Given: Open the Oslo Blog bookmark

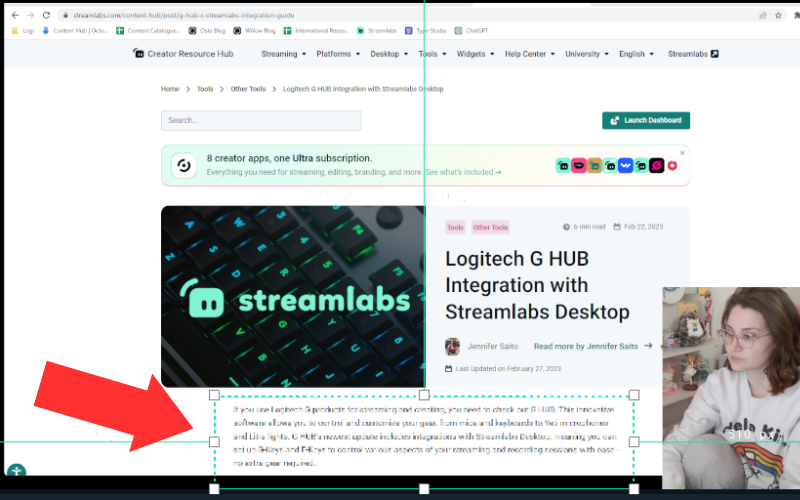Looking at the screenshot, I should coord(207,31).
